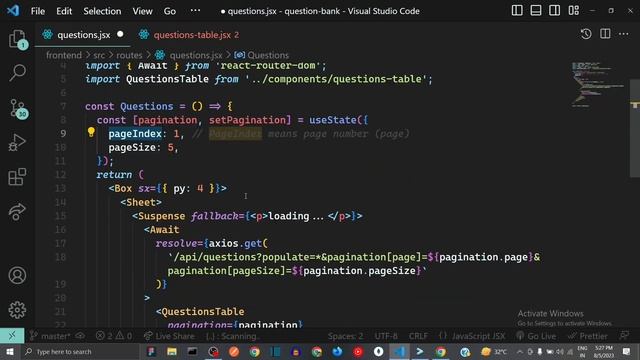Click the synchronize changes cloud icon
Viewport: 640px width, 360px height.
[80, 336]
